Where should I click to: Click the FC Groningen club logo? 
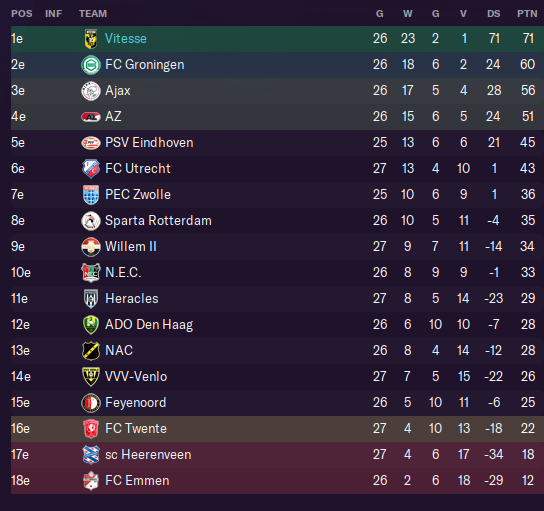click(91, 65)
